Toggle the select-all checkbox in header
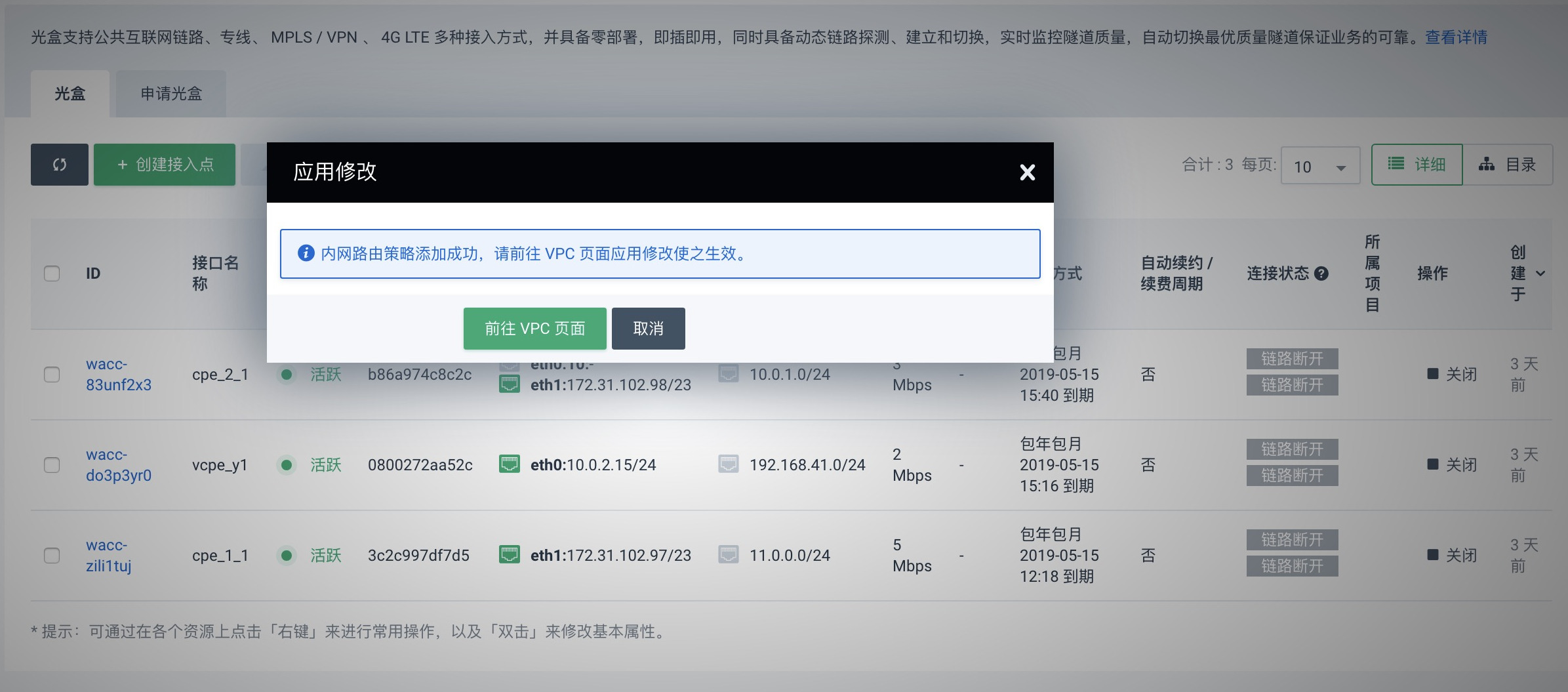This screenshot has width=1568, height=692. pyautogui.click(x=52, y=274)
